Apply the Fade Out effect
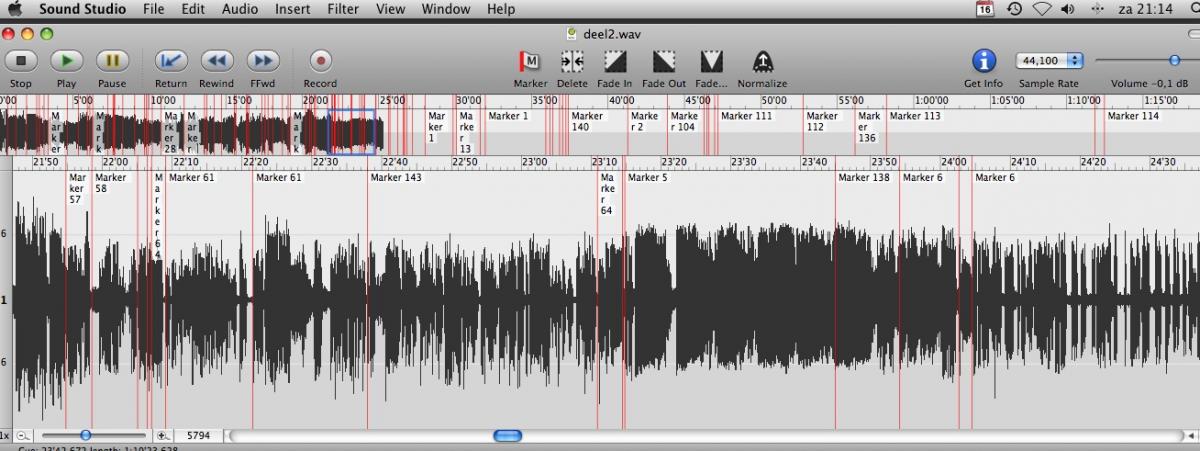The height and width of the screenshot is (451, 1200). tap(663, 62)
